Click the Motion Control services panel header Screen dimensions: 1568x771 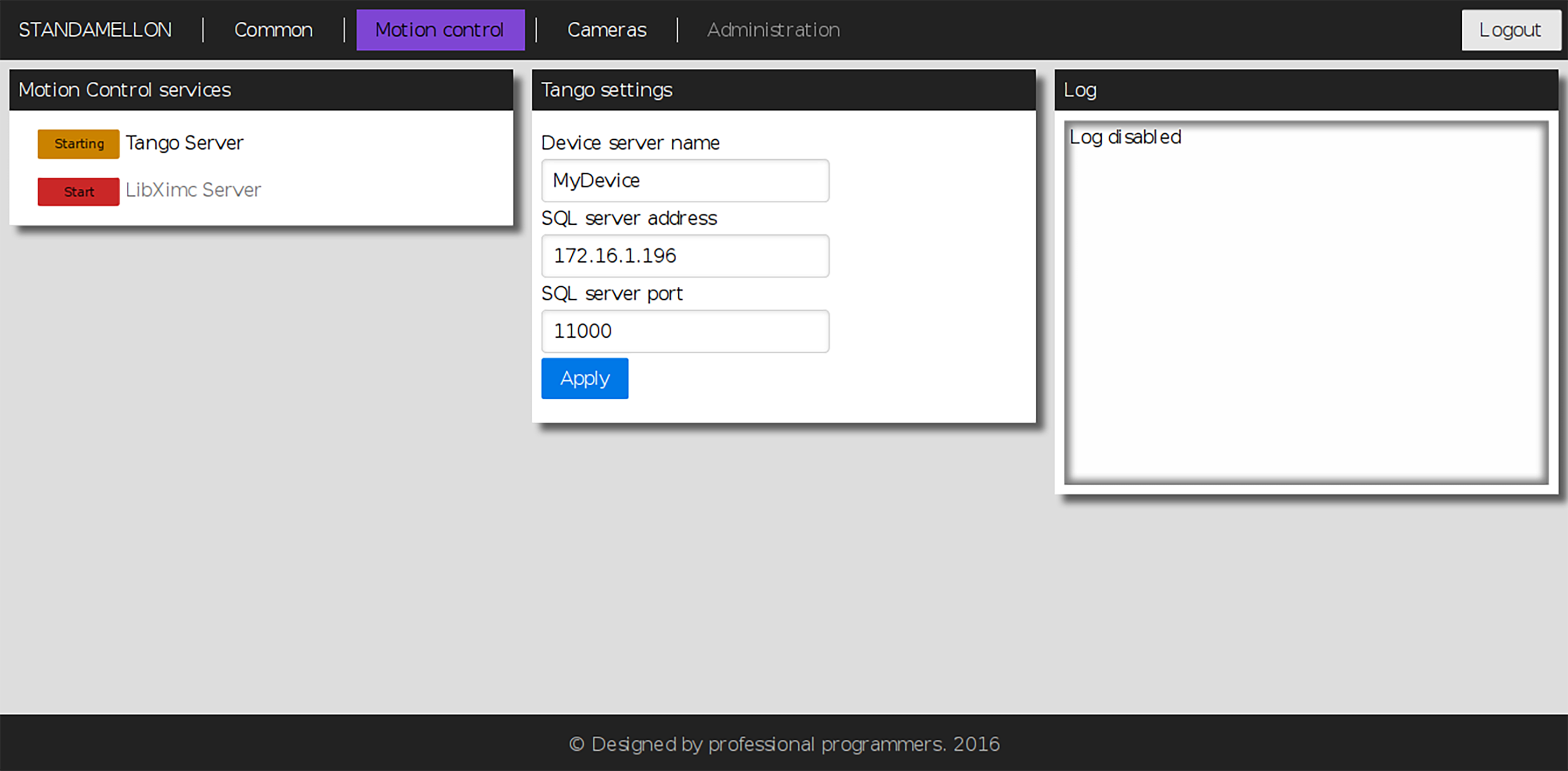[x=260, y=90]
